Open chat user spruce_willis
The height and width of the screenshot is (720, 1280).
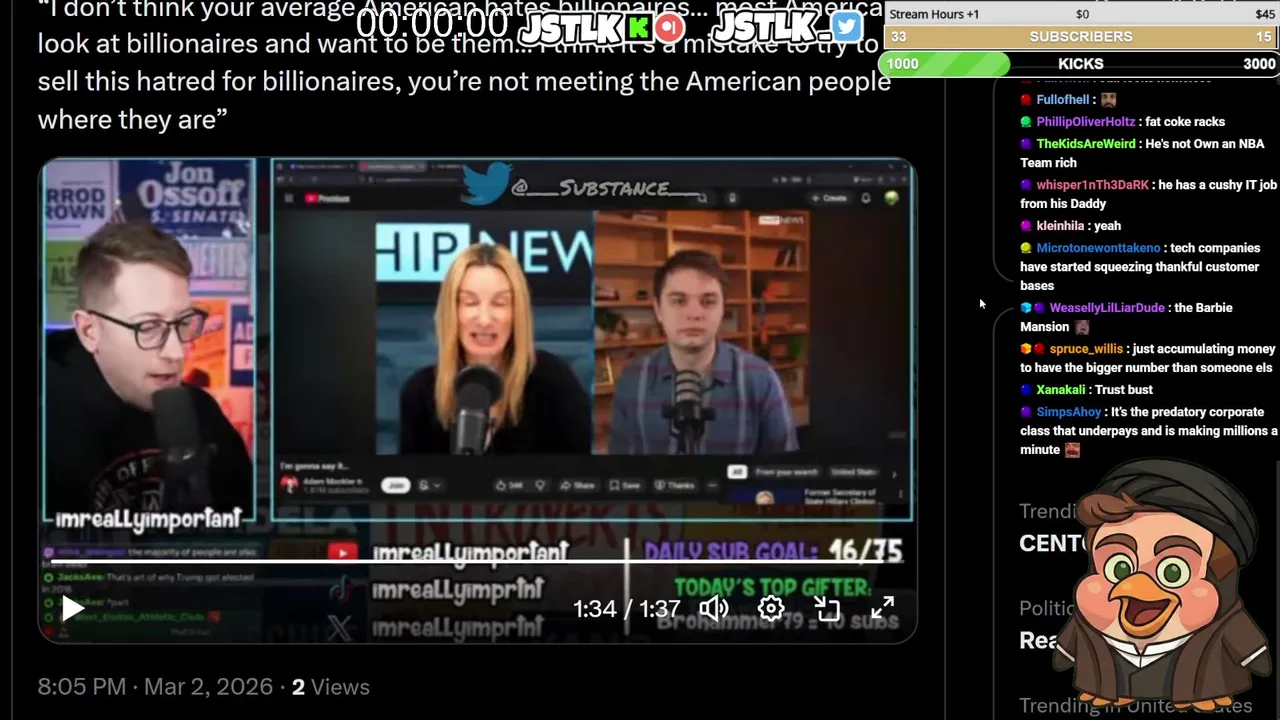(1086, 349)
